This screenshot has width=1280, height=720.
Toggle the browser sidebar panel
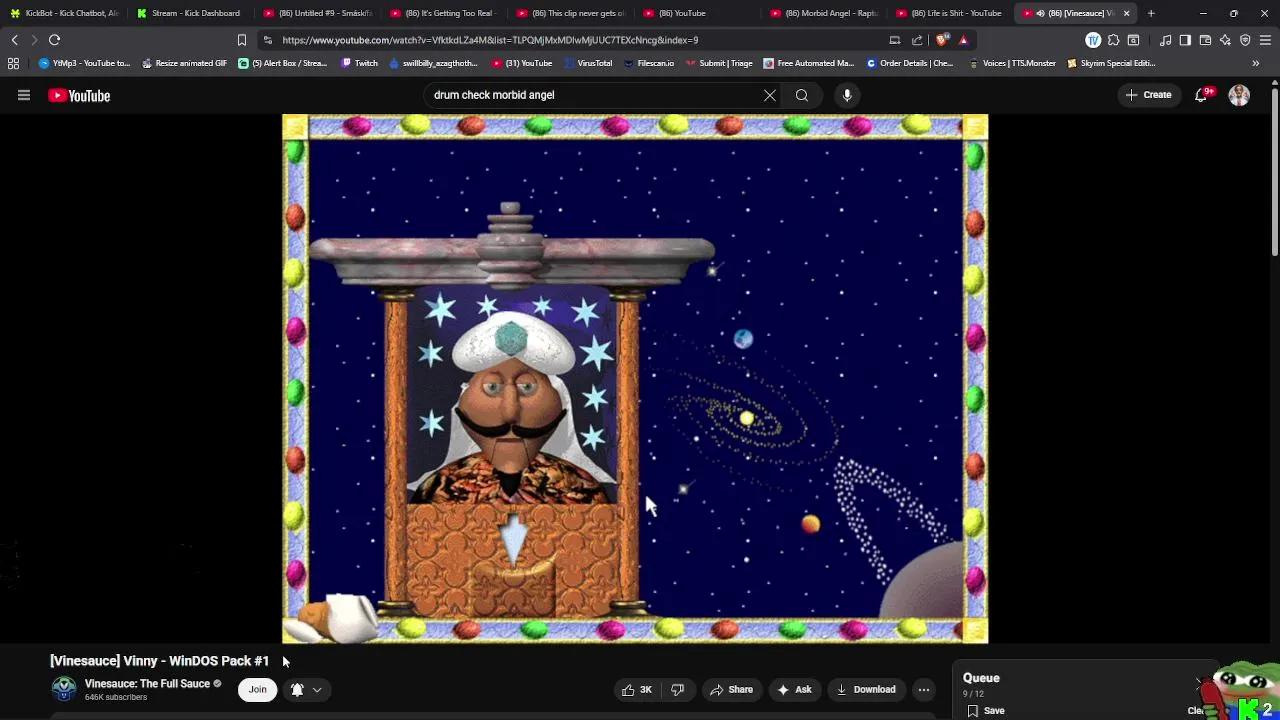point(1185,40)
